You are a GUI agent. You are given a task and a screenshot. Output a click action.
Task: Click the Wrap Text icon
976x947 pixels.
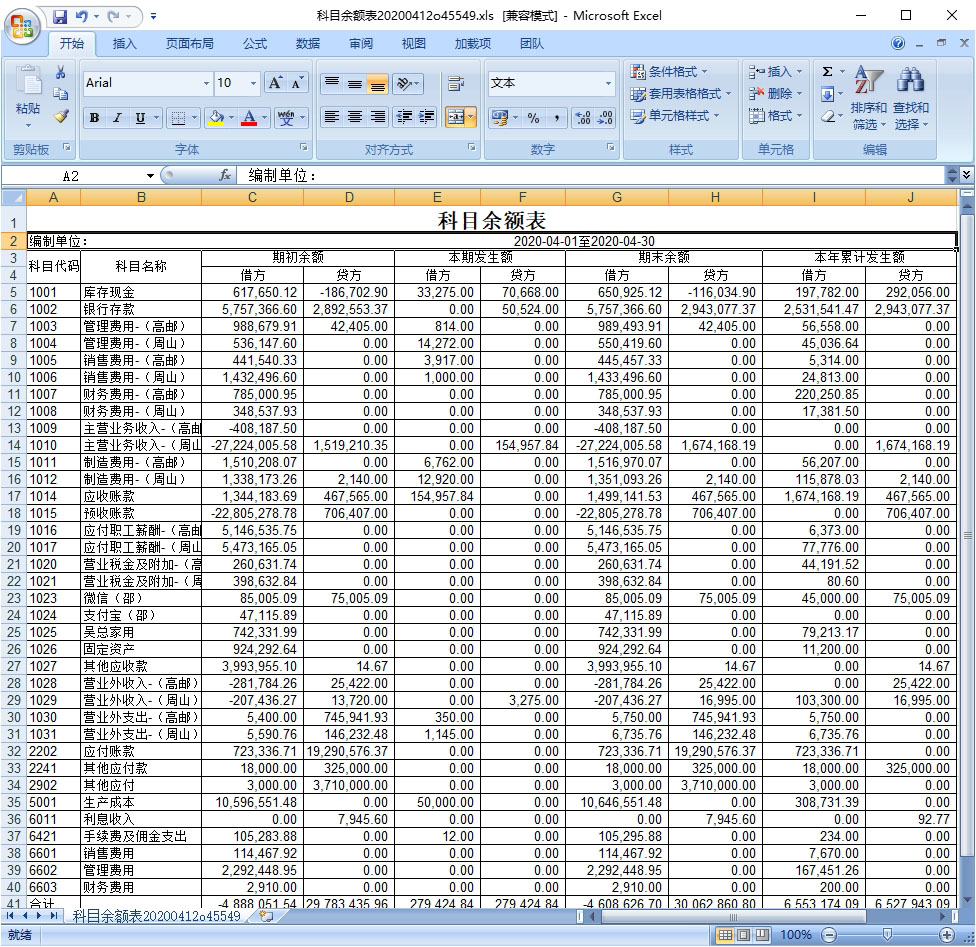pos(456,84)
